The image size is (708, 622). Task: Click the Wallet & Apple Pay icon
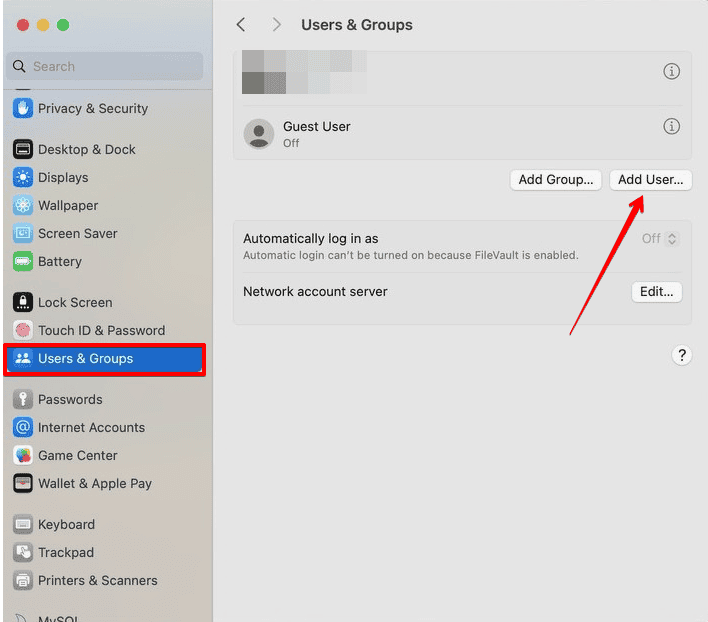(x=23, y=483)
